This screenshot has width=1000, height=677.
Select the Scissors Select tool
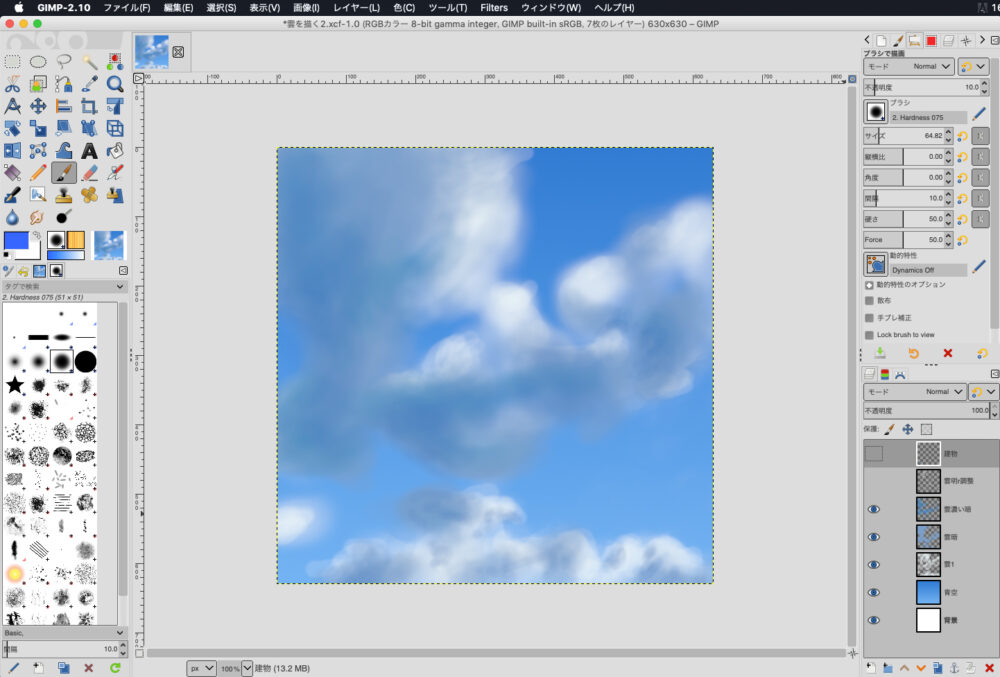click(13, 84)
